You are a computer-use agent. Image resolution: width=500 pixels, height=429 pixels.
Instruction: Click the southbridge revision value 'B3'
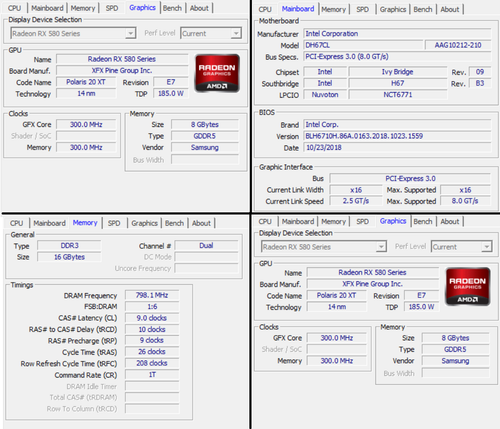tap(480, 83)
